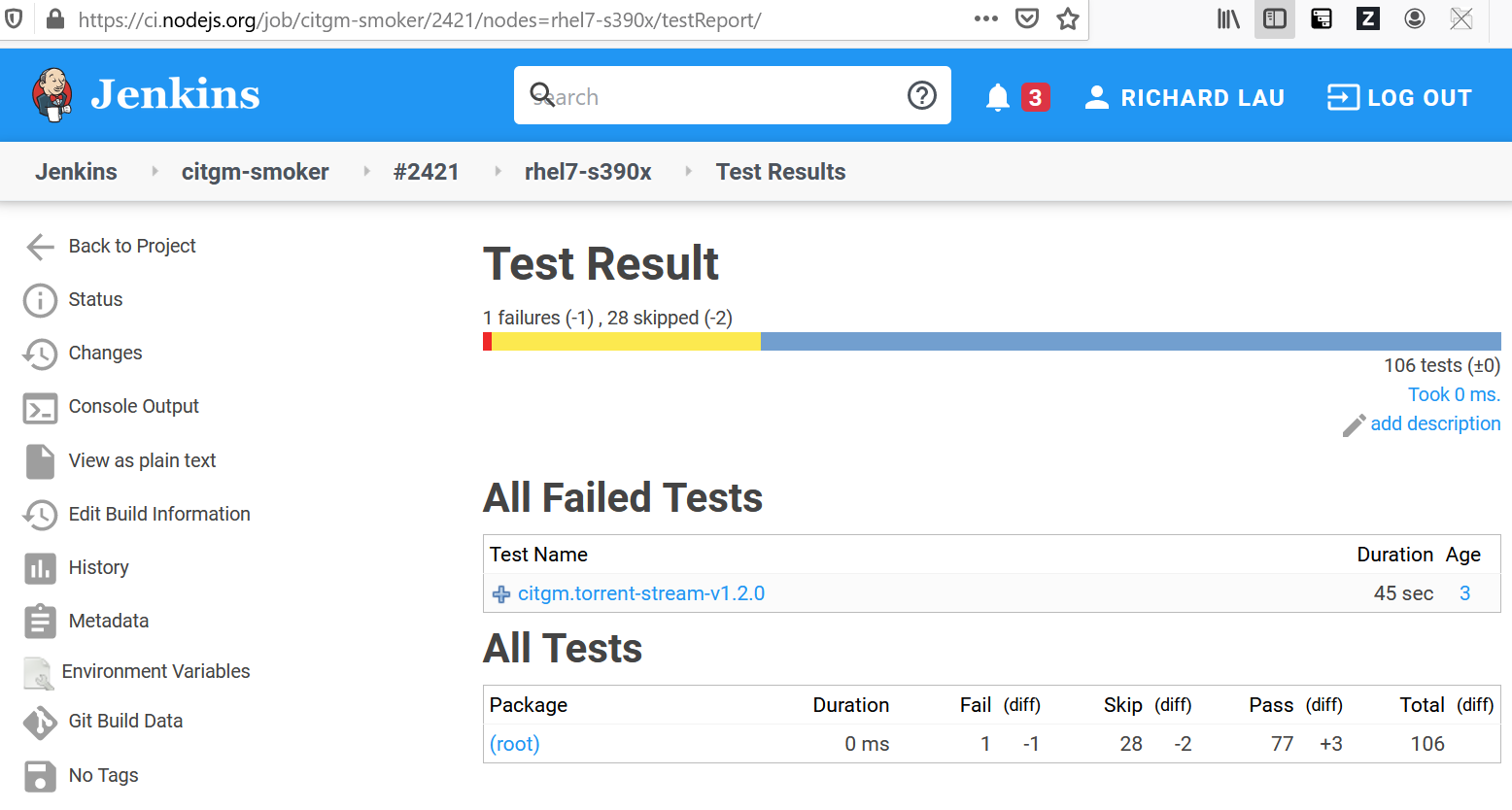Open browser page actions three-dot menu
The image size is (1512, 810).
click(x=986, y=18)
